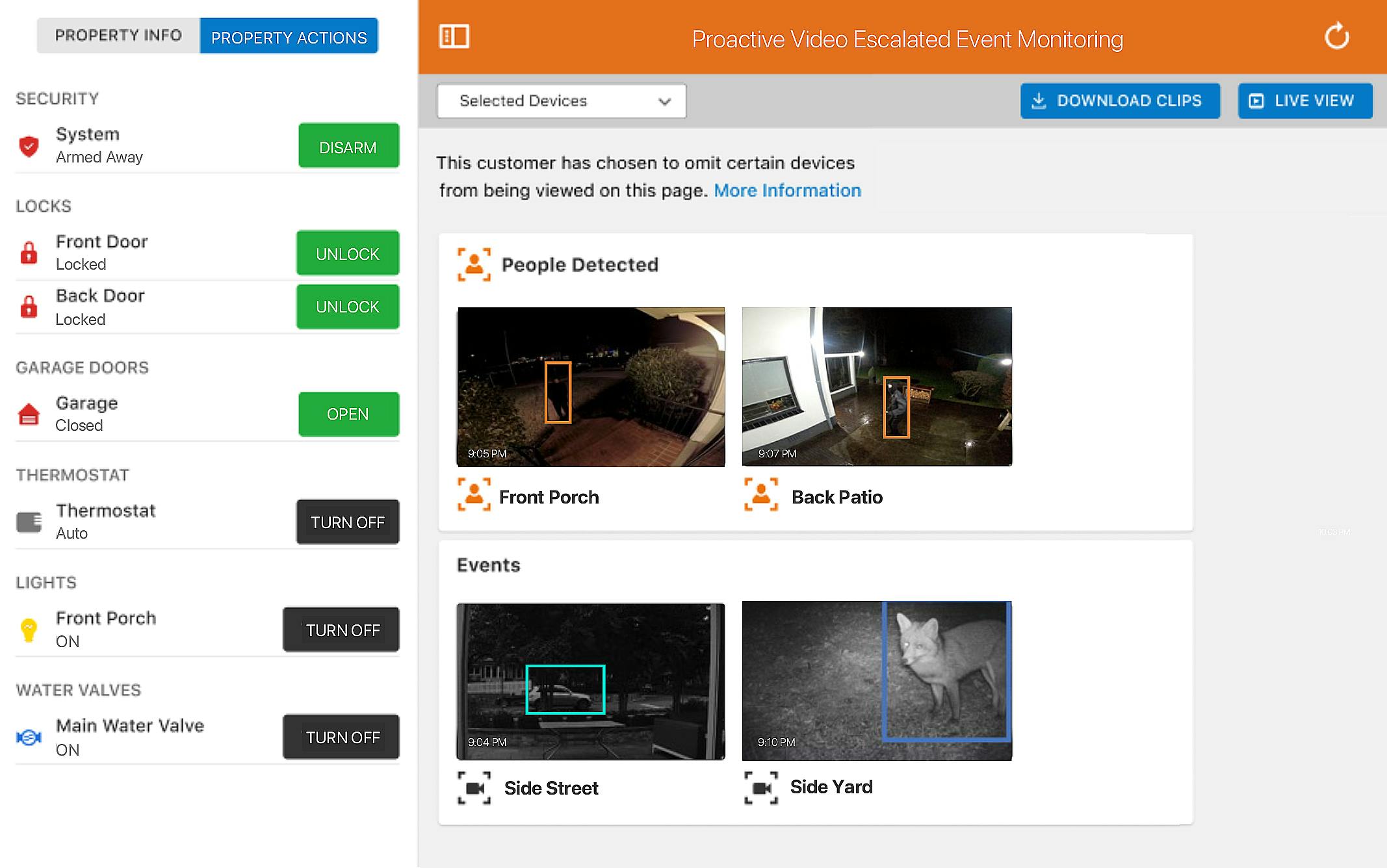Click the People Detected person icon

[474, 264]
